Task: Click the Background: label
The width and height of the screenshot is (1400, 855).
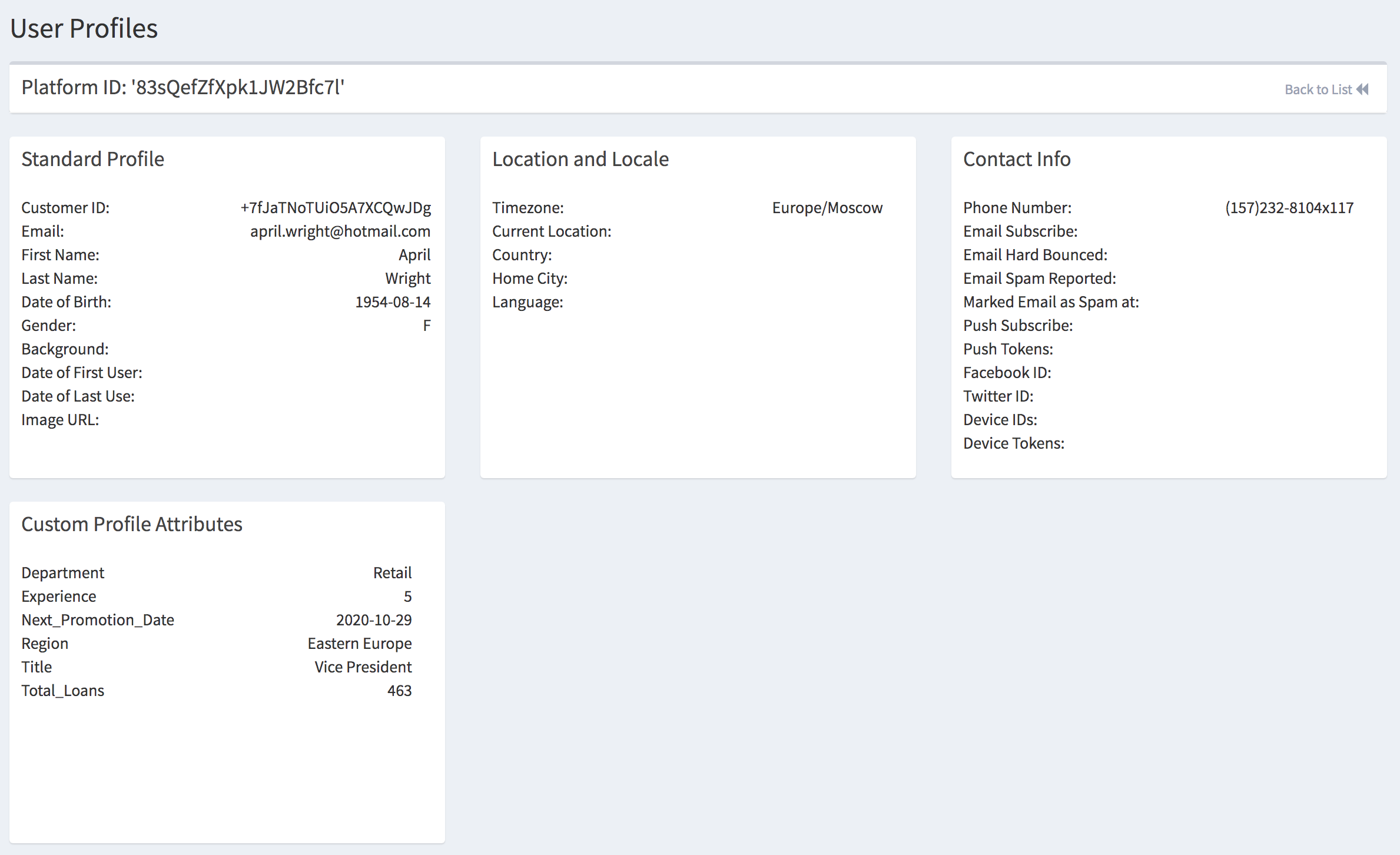Action: pos(65,349)
